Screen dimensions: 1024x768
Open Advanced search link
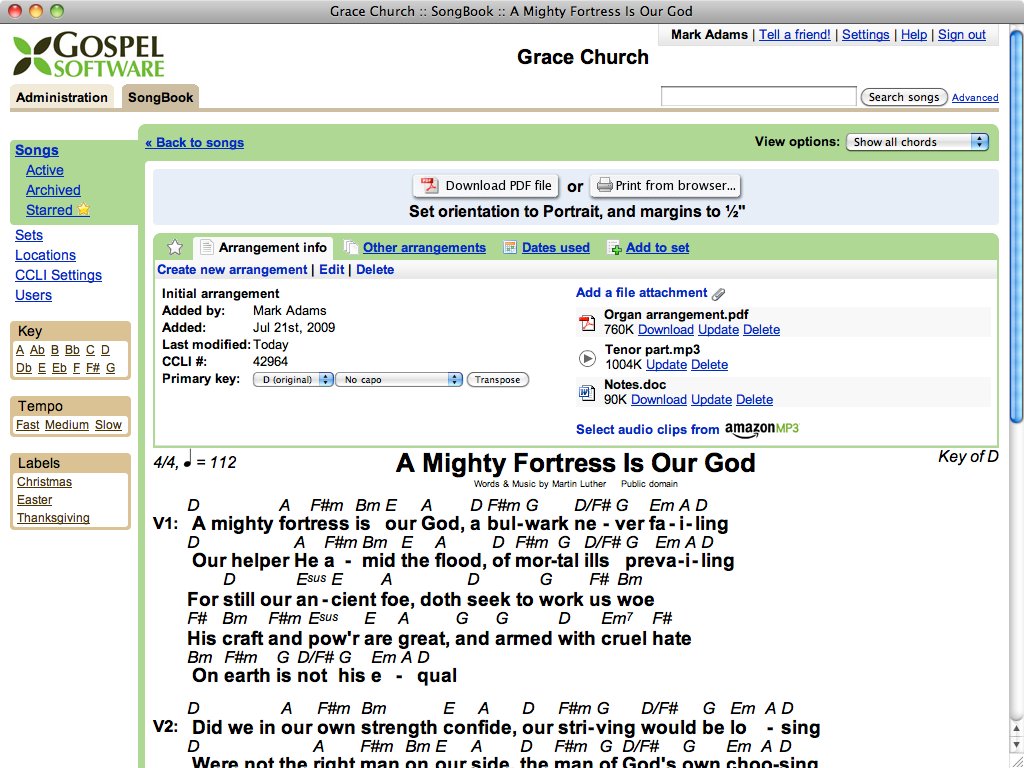(x=975, y=97)
